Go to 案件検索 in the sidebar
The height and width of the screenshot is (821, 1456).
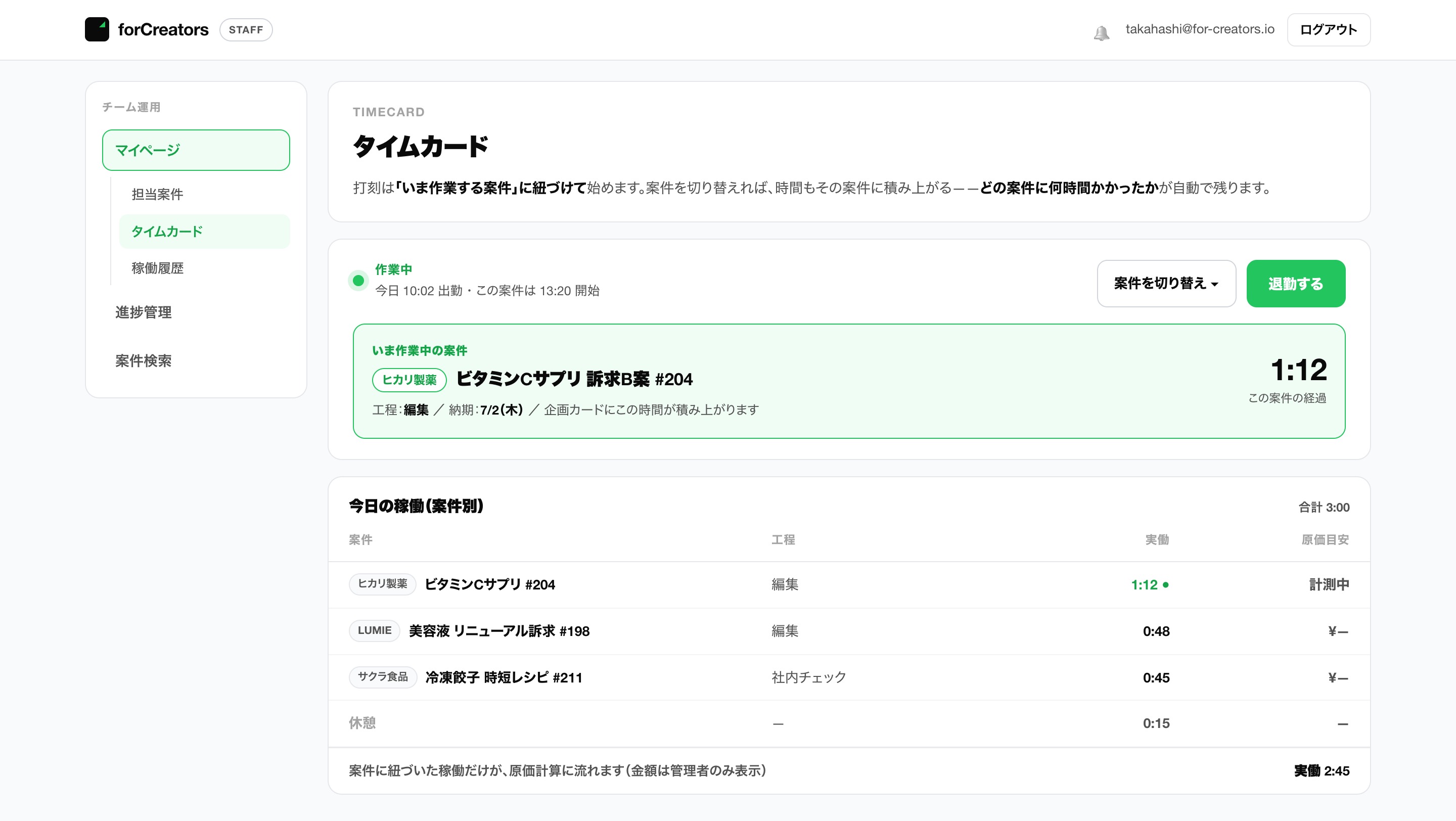coord(143,360)
